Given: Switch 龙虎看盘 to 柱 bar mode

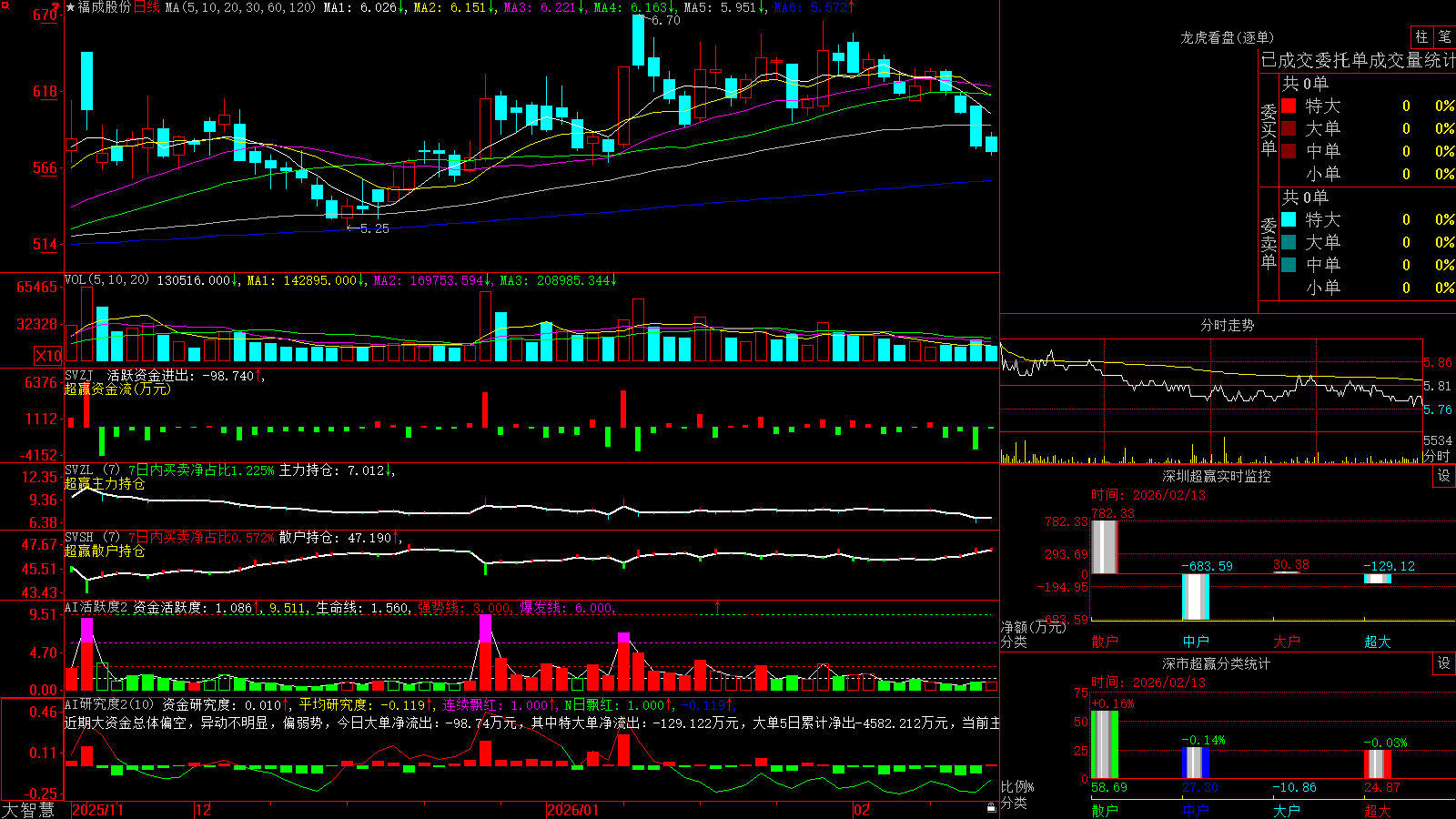Looking at the screenshot, I should [x=1421, y=36].
